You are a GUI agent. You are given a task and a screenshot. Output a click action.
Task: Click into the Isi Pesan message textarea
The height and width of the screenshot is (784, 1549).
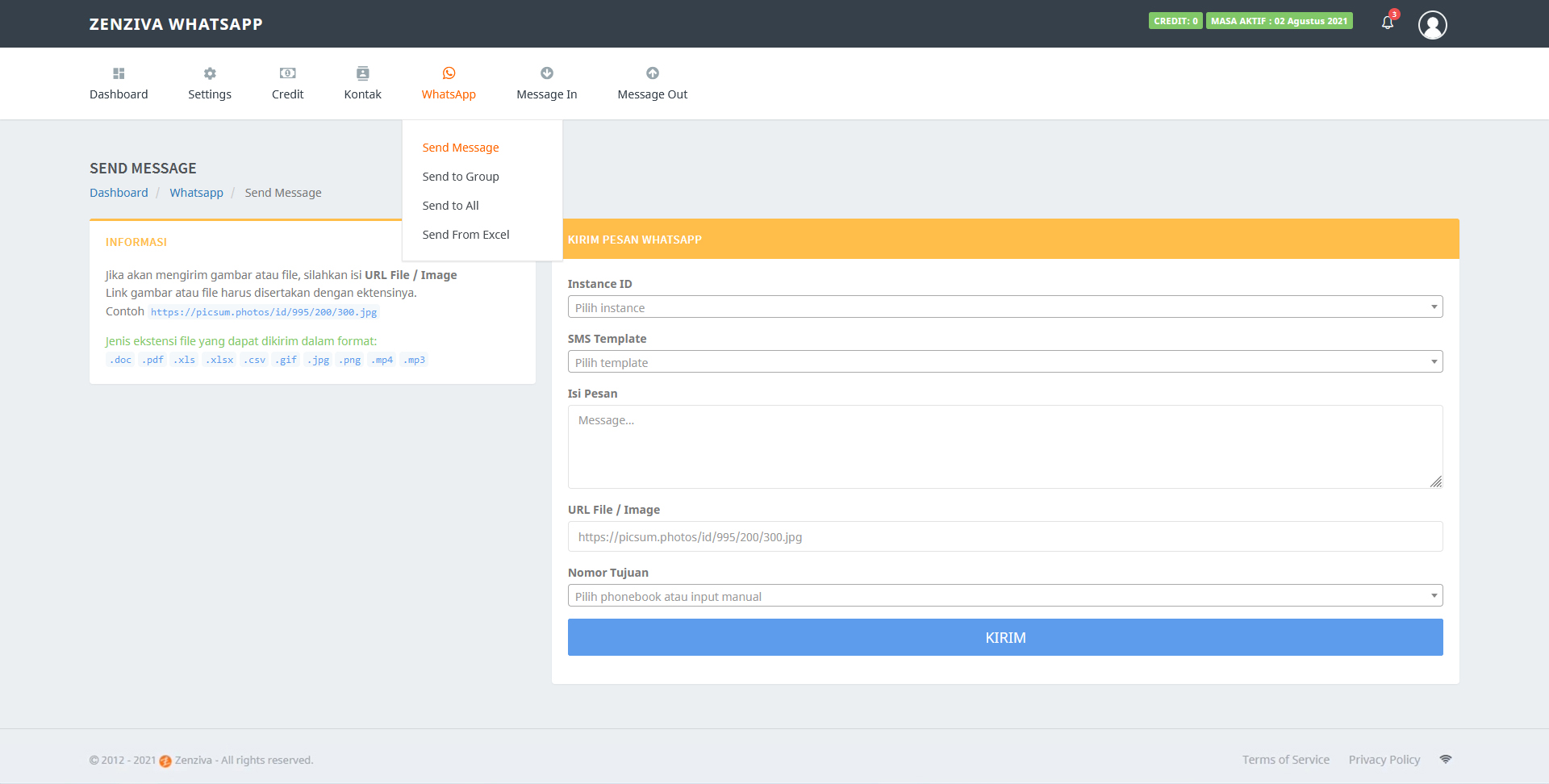1005,447
